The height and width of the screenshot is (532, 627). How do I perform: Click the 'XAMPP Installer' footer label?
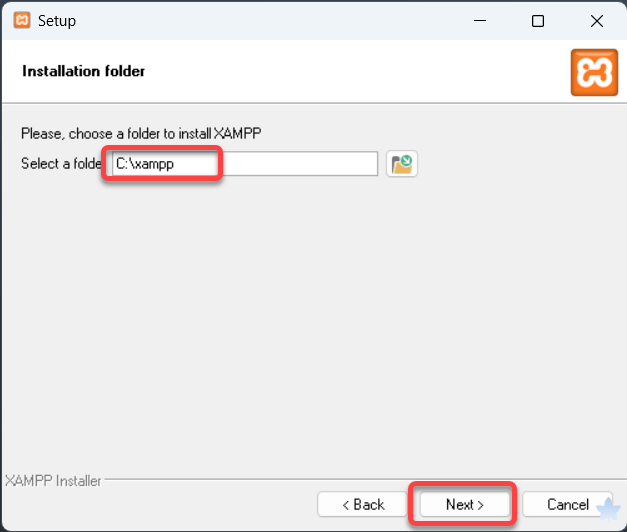coord(53,480)
